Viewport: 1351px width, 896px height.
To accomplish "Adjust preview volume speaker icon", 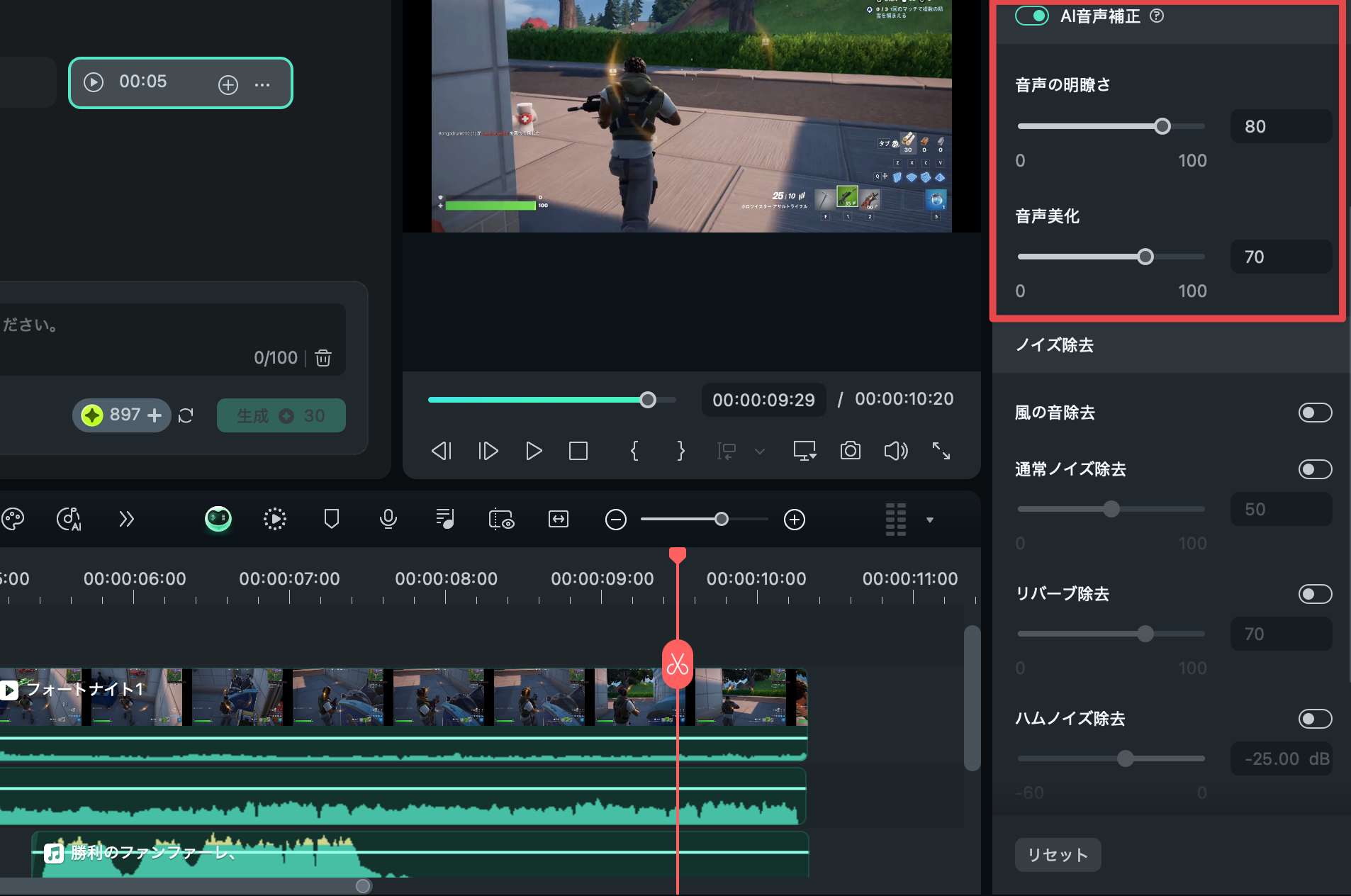I will point(896,451).
